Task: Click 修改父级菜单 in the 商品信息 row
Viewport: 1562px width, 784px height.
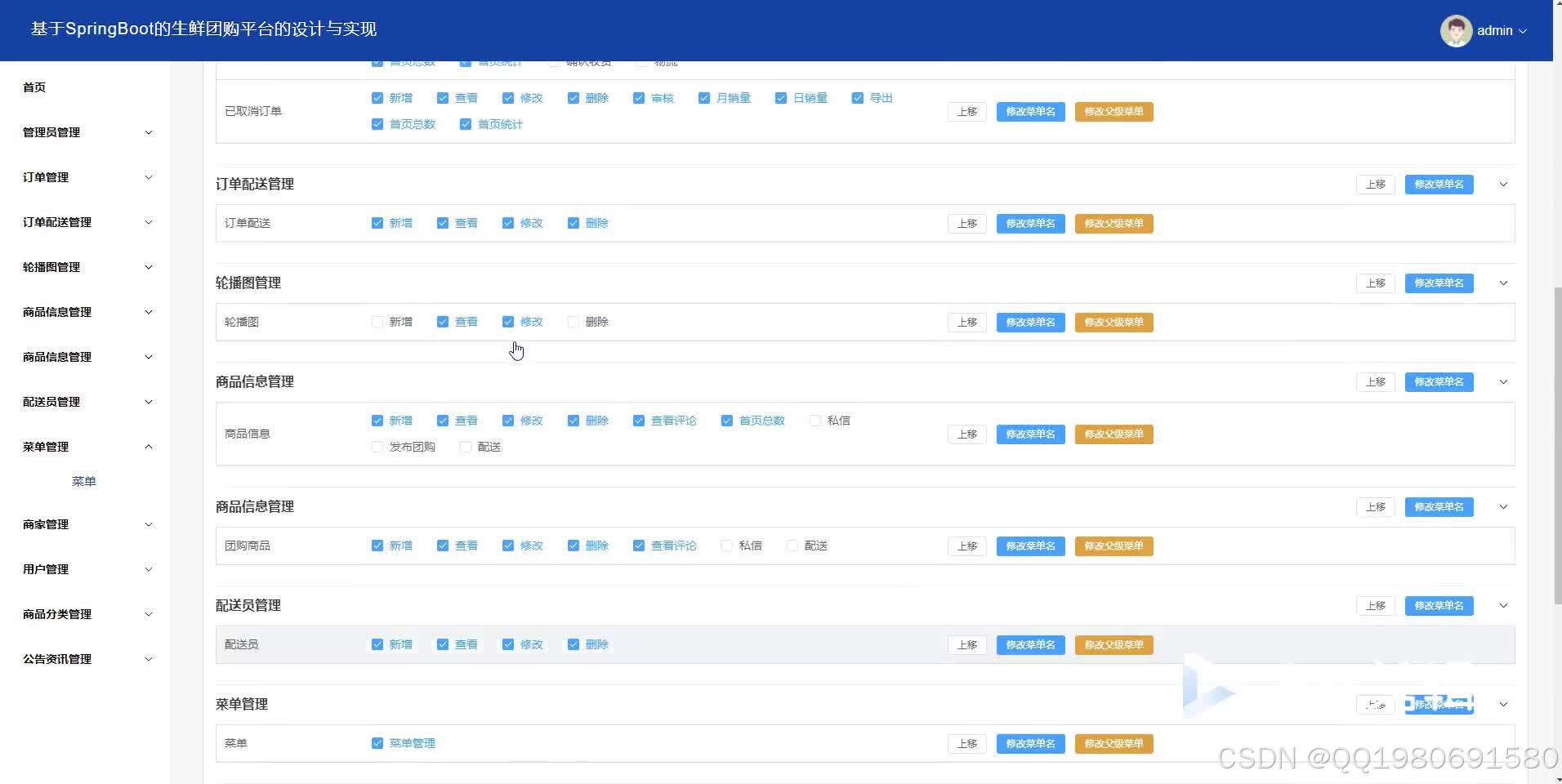Action: [1113, 434]
